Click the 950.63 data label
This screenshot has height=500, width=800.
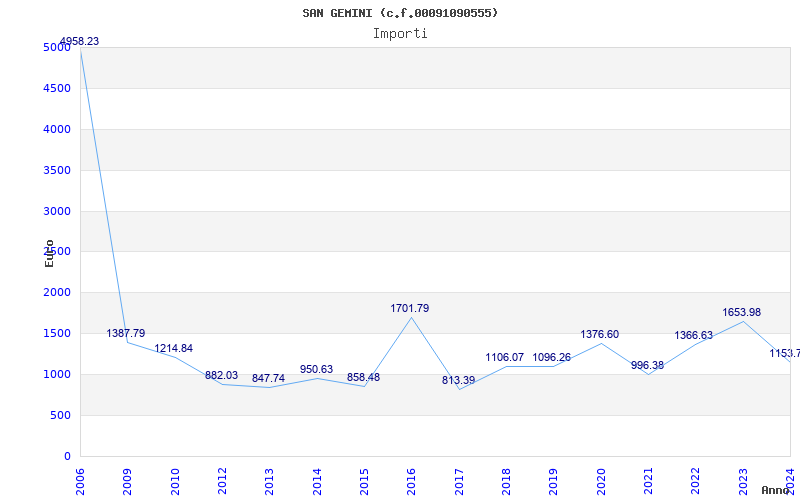[316, 369]
